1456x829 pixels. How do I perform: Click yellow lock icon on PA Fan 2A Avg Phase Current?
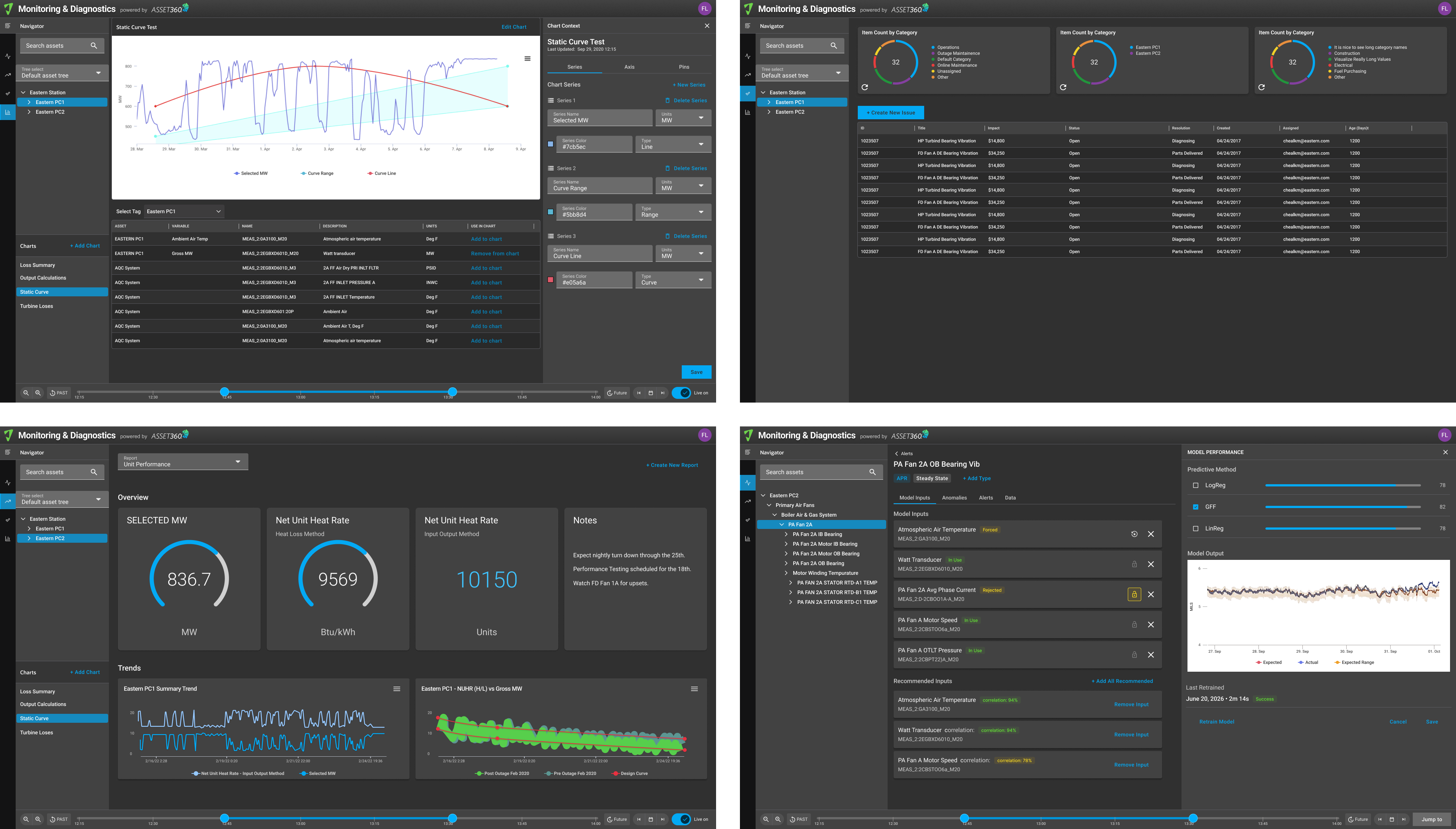tap(1134, 595)
